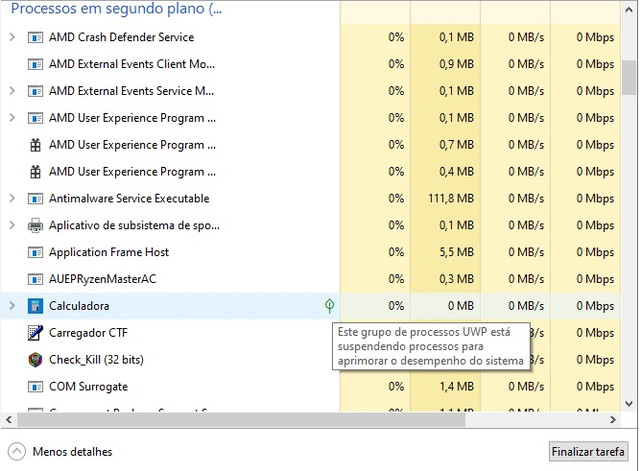Expand the 0,1 MB AMD User Experience Program row
This screenshot has height=471, width=640.
(12, 118)
